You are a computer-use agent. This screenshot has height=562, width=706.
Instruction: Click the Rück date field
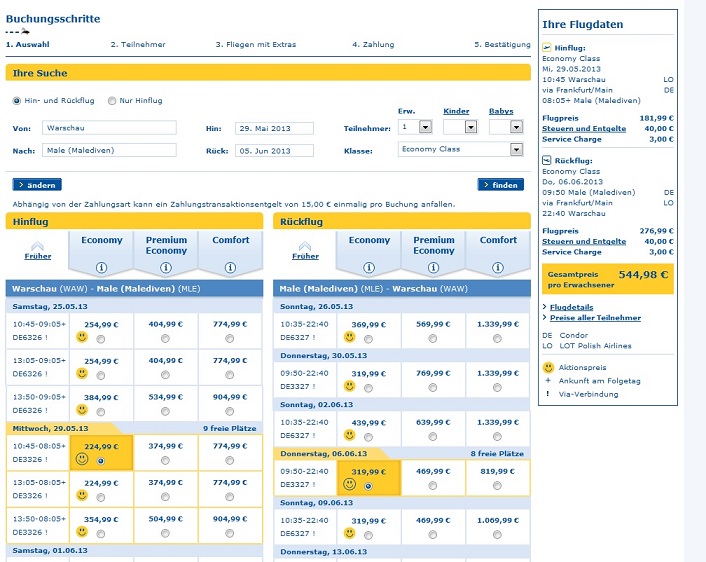(x=274, y=151)
